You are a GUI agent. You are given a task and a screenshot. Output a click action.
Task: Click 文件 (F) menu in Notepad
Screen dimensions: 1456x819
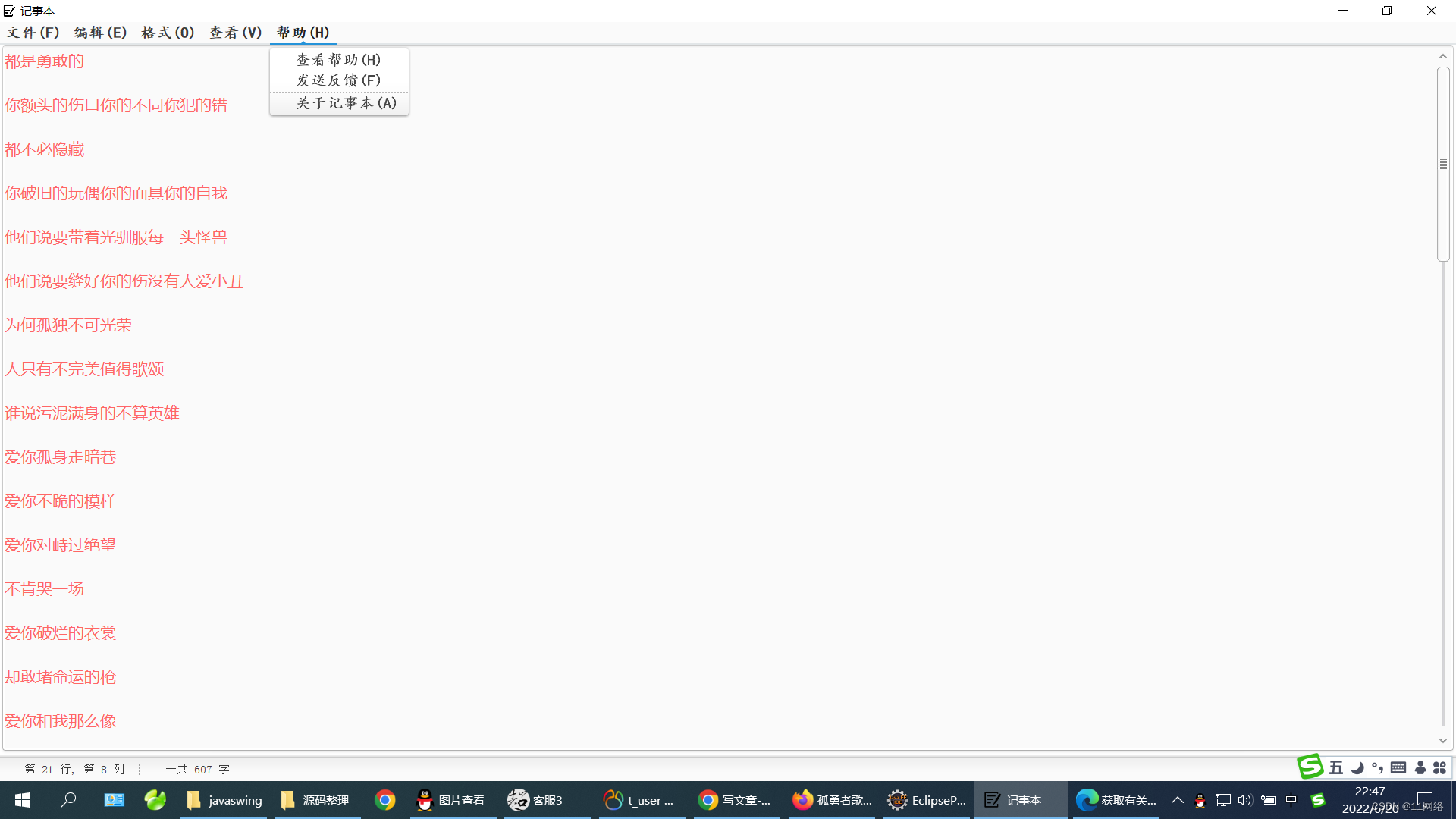(x=32, y=32)
